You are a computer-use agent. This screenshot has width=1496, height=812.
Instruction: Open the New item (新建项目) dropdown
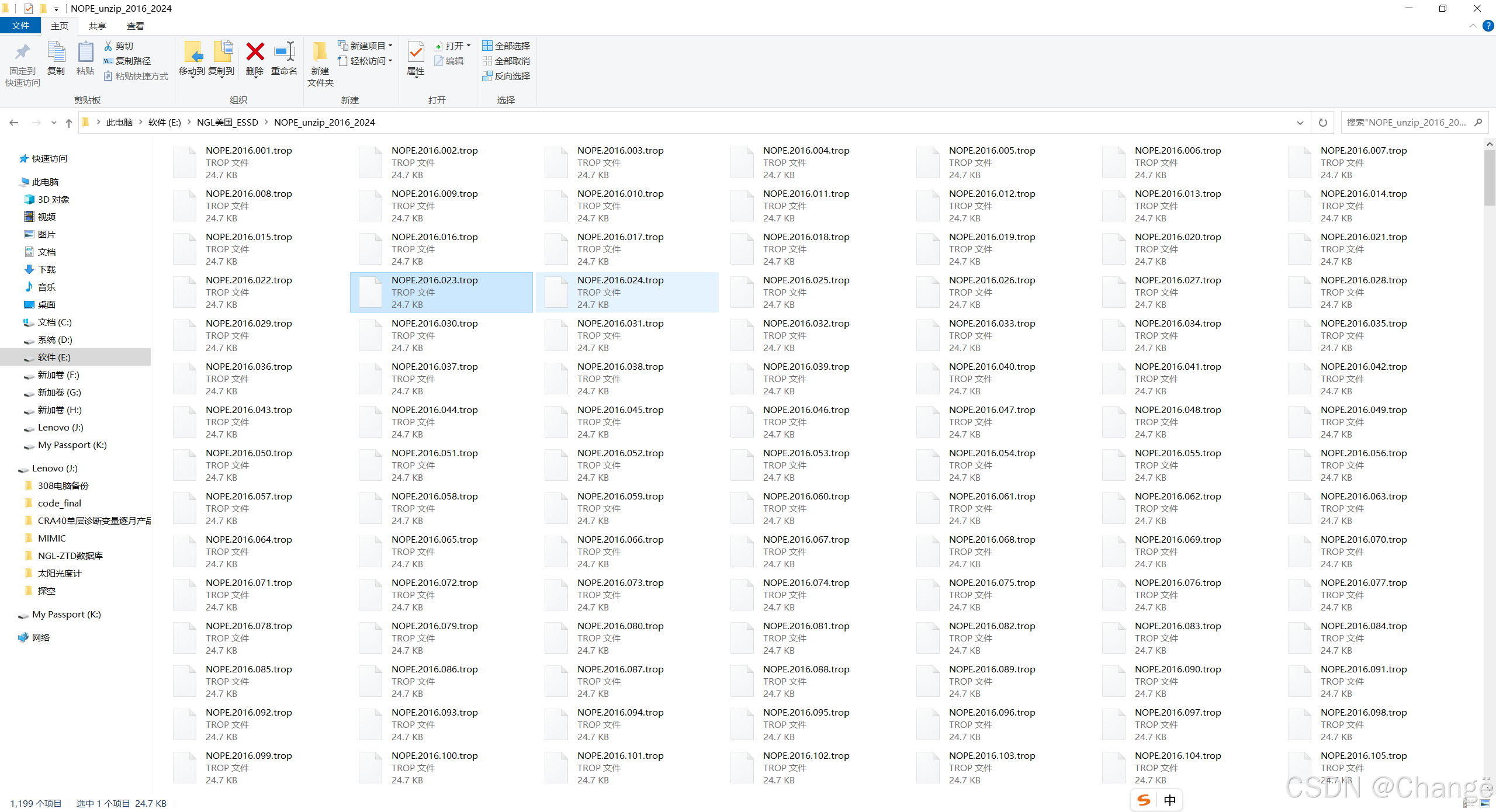point(366,46)
